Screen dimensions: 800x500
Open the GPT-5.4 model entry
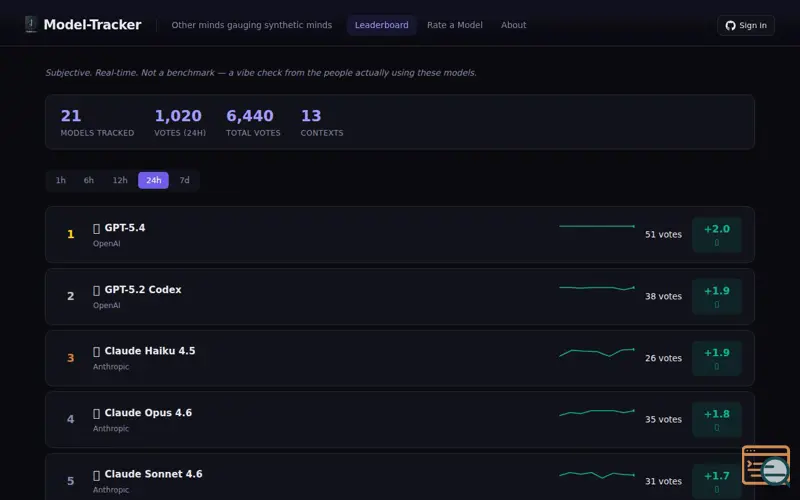coord(399,235)
